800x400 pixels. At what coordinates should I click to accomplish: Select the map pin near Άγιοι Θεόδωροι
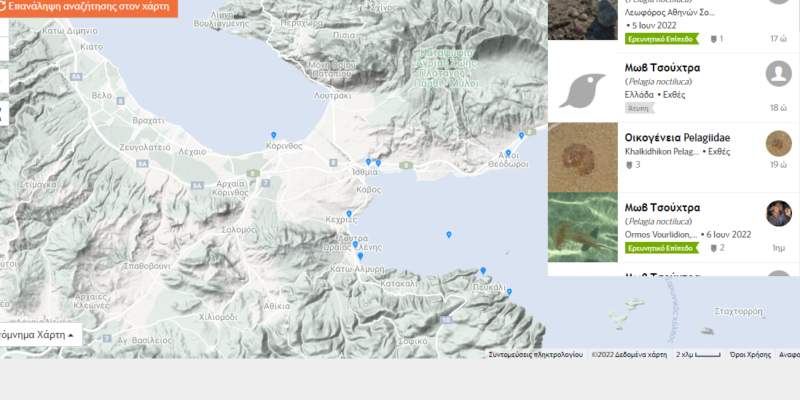pyautogui.click(x=508, y=152)
